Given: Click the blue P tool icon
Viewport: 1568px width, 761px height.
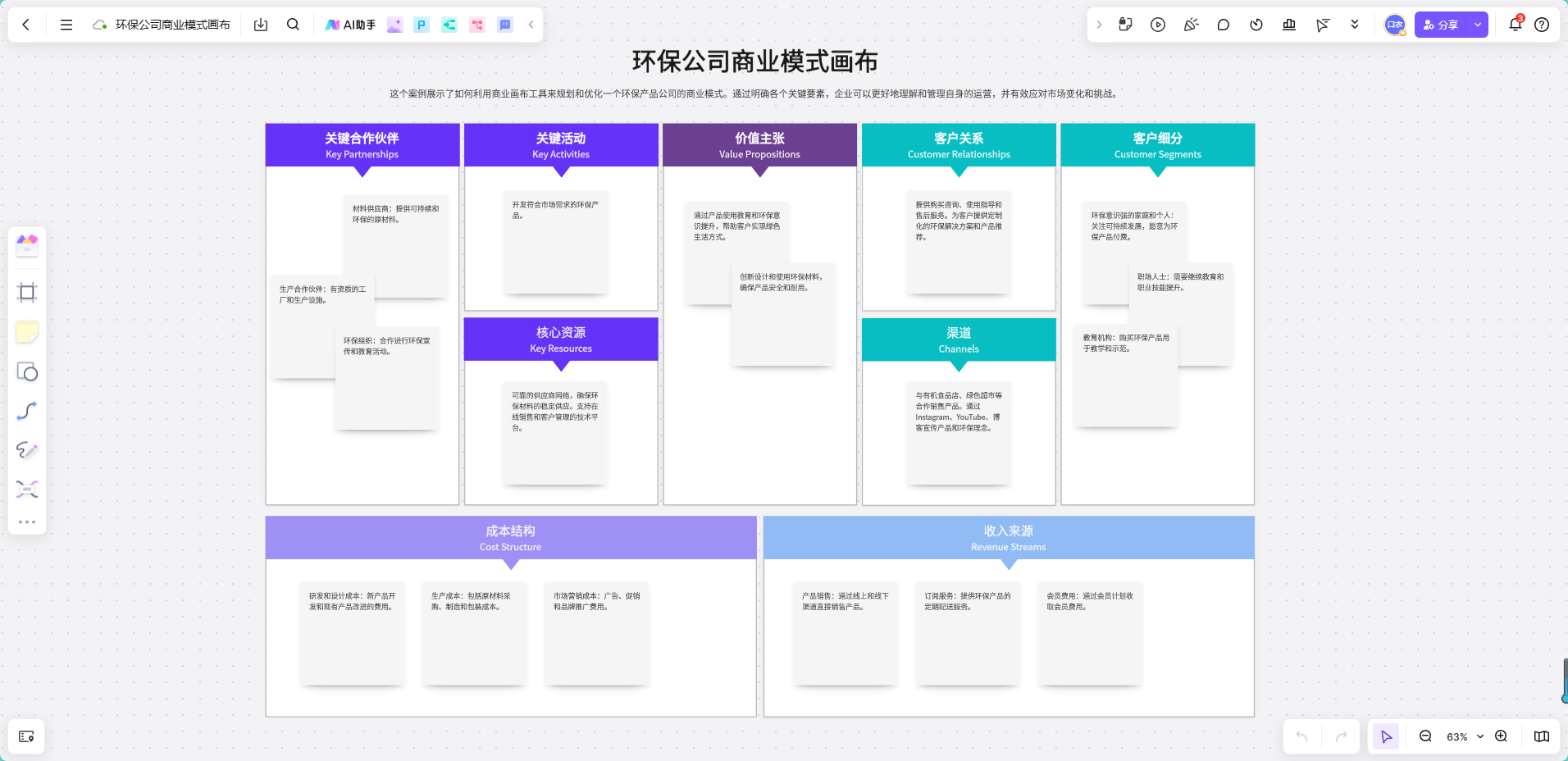Looking at the screenshot, I should pyautogui.click(x=422, y=25).
